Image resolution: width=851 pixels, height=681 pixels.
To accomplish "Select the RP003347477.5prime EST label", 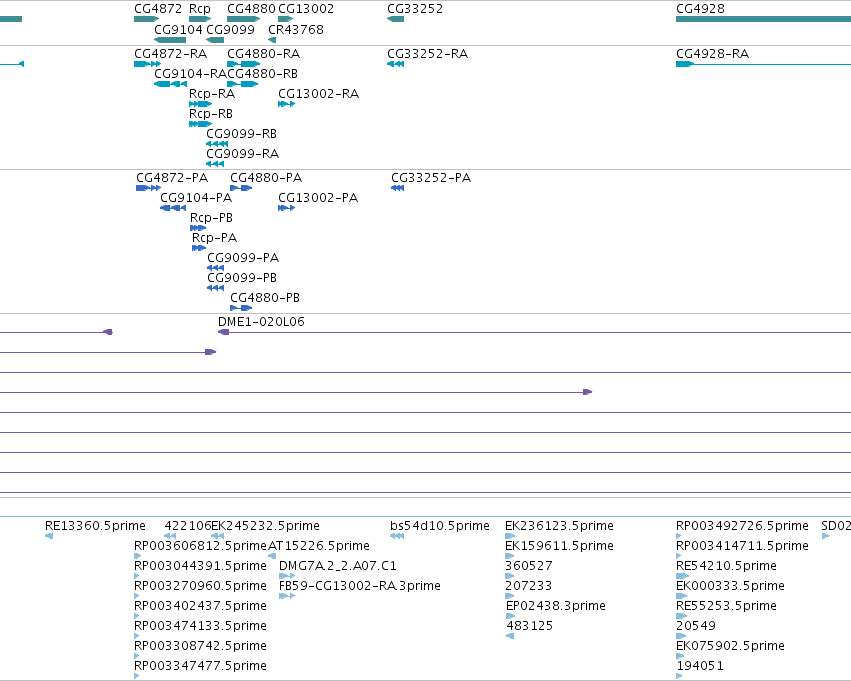I will (x=200, y=666).
